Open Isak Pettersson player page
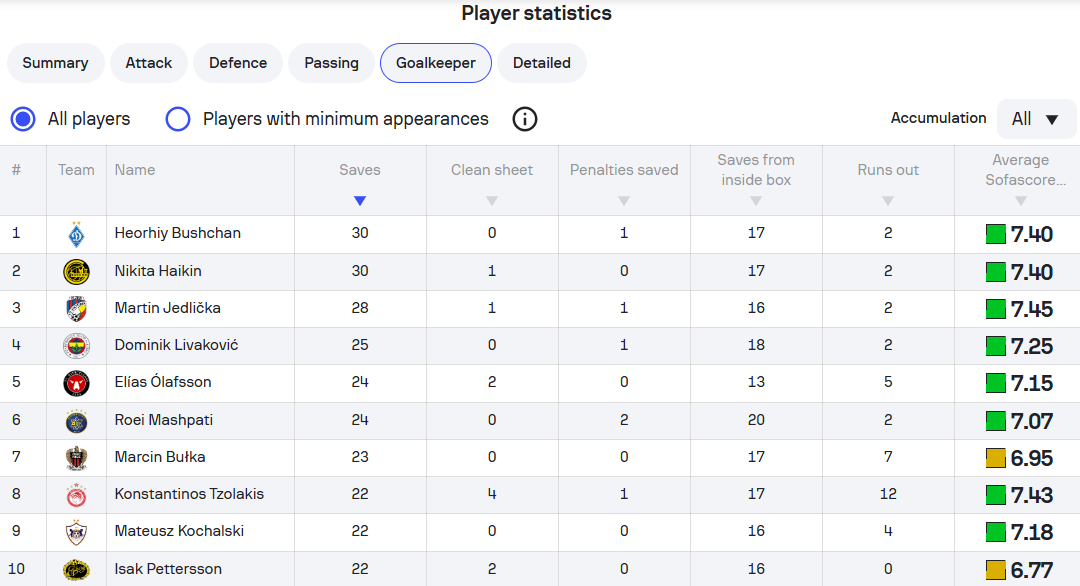The height and width of the screenshot is (586, 1080). coord(168,569)
